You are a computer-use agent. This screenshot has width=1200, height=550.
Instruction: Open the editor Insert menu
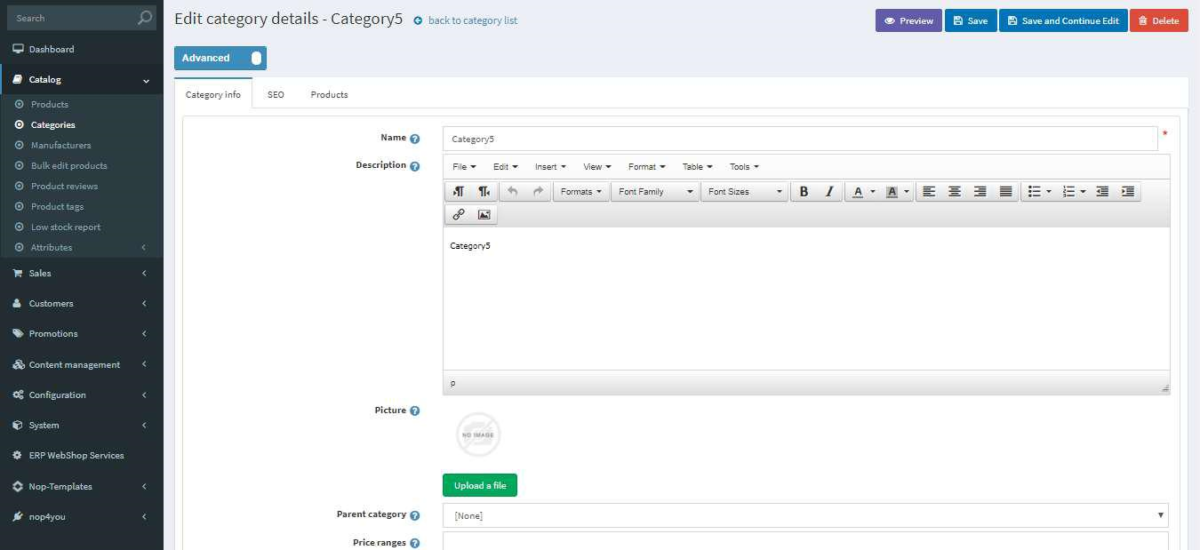pyautogui.click(x=550, y=167)
